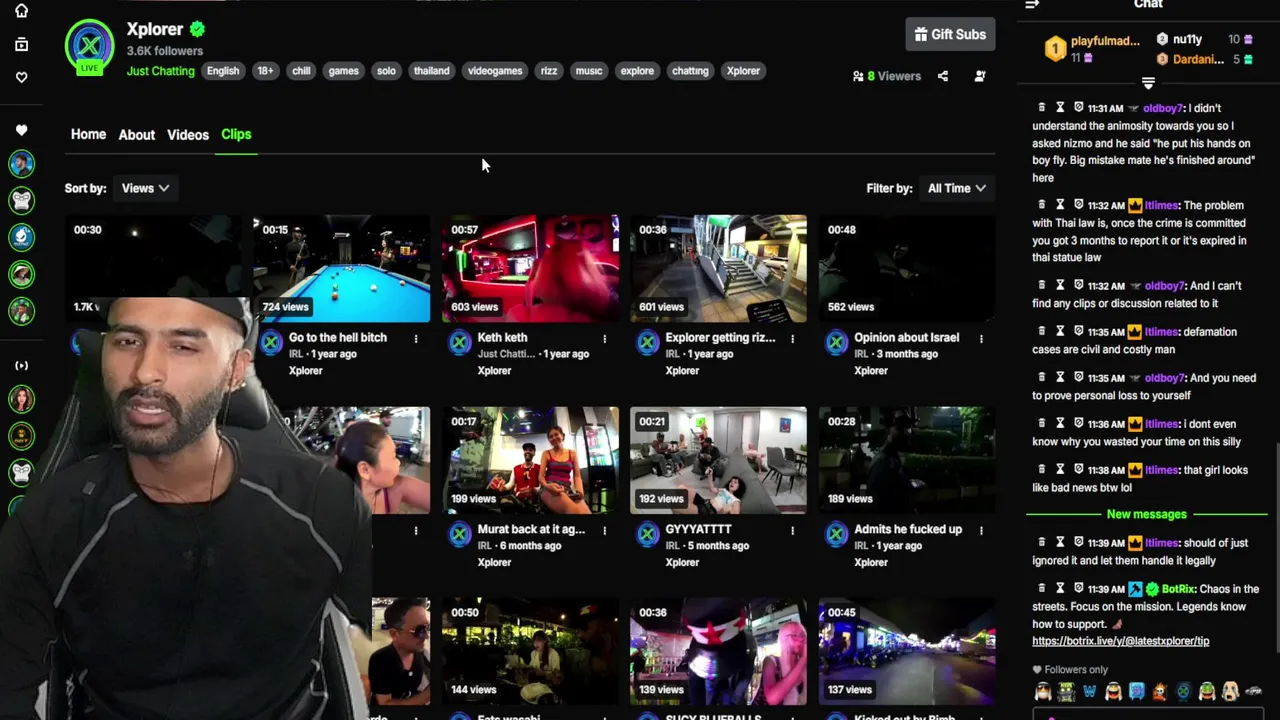Open options for Admits he fucked up clip
This screenshot has width=1280, height=720.
[x=981, y=530]
